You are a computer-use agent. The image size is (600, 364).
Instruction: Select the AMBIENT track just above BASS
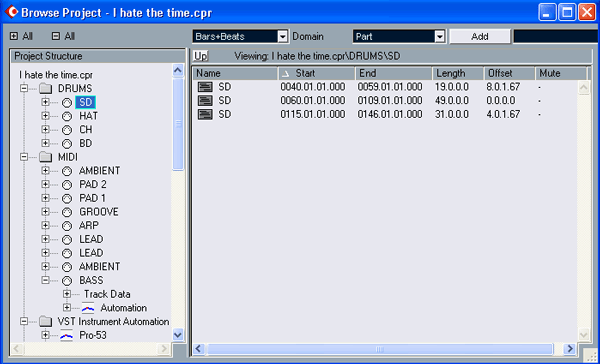click(99, 267)
